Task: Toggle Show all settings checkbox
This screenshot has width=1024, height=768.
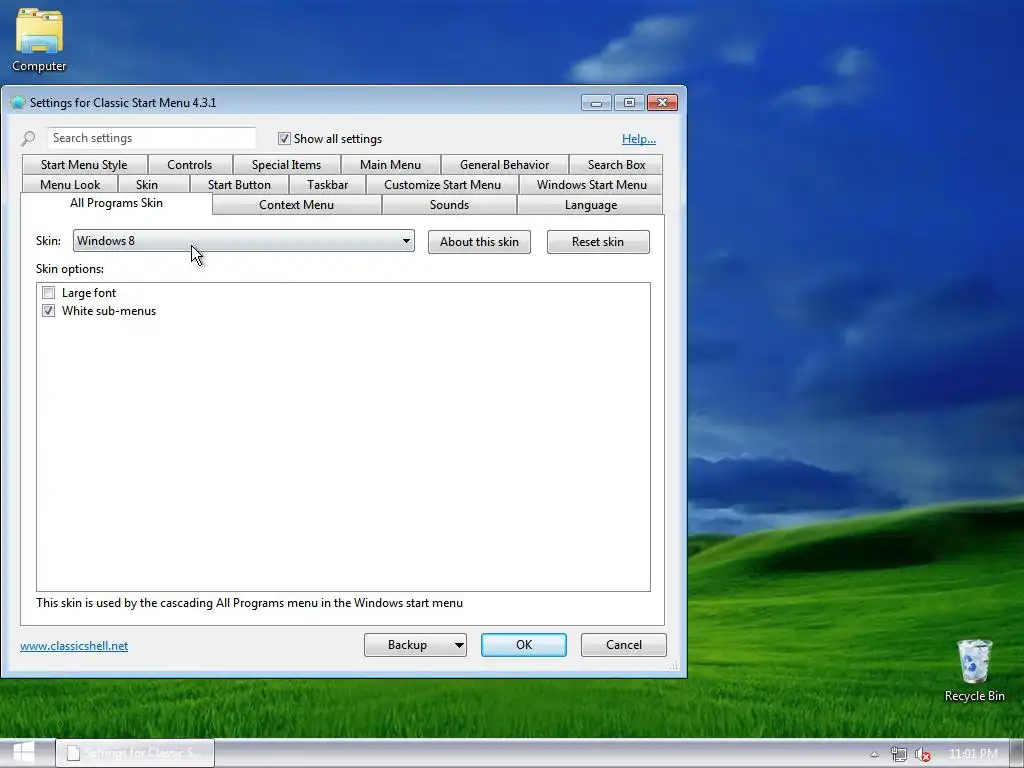Action: [284, 138]
